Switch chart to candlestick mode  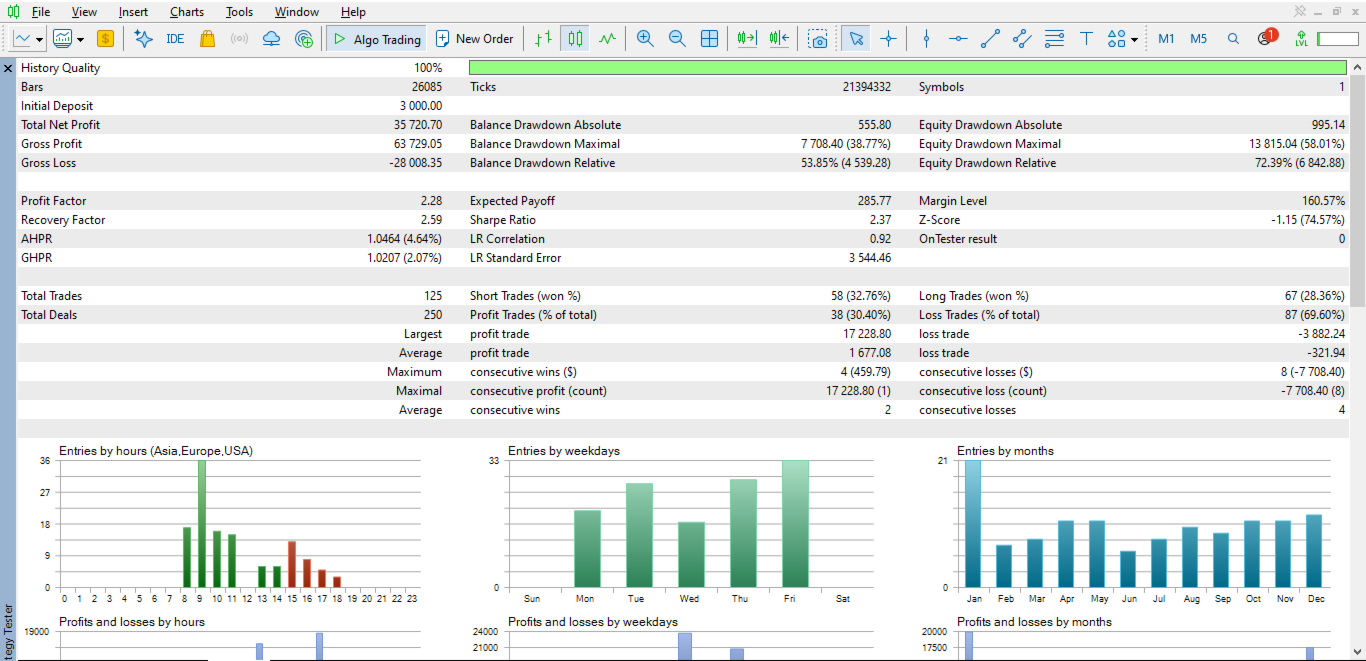coord(574,39)
